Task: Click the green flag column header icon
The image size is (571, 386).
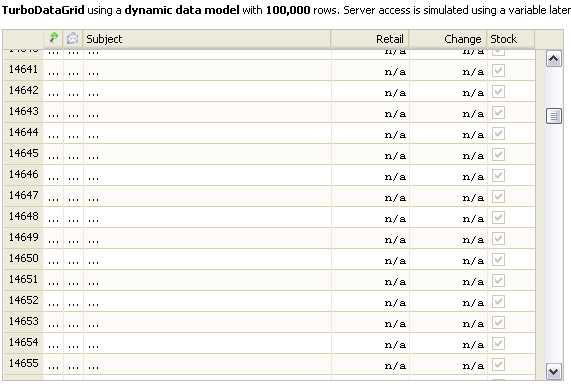Action: tap(54, 38)
